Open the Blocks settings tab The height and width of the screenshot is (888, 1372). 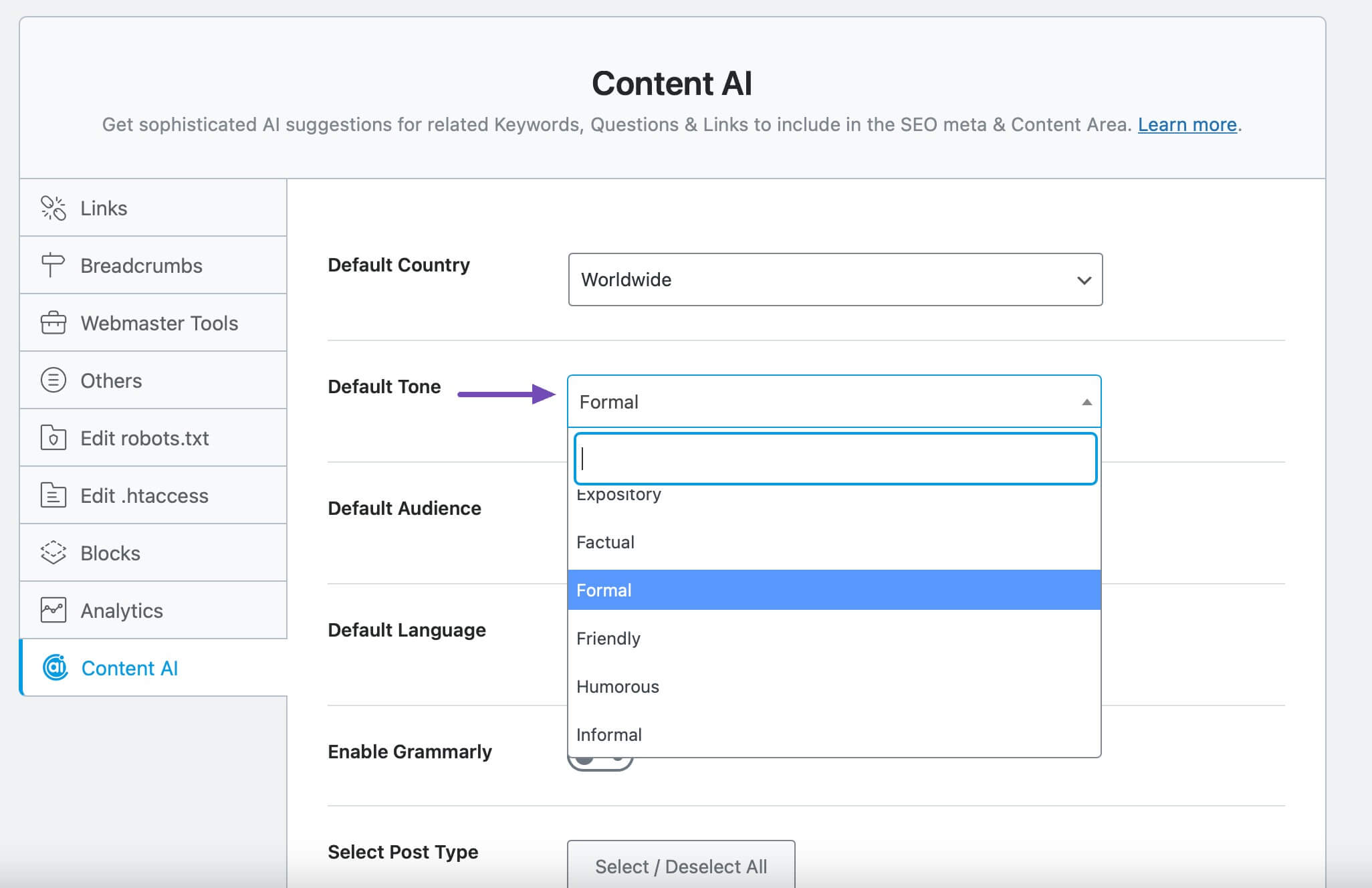point(153,553)
